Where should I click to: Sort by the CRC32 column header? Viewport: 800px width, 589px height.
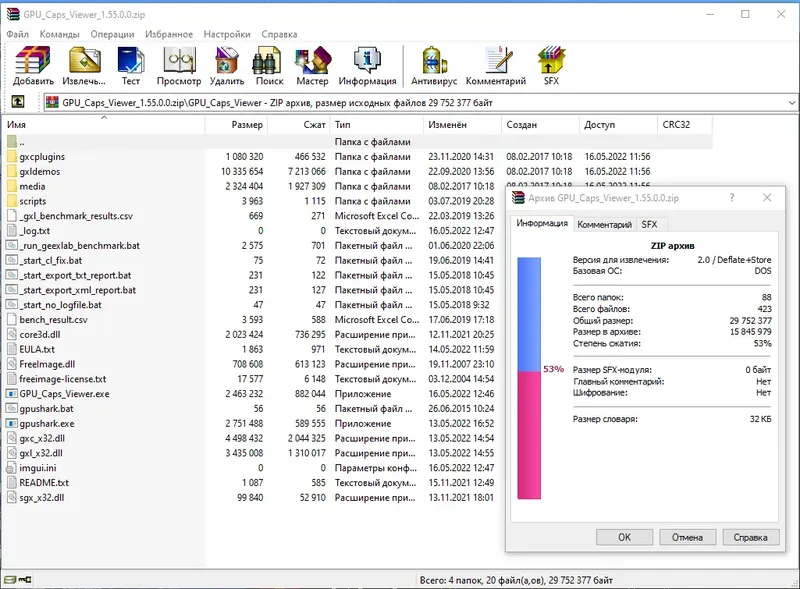(x=685, y=125)
